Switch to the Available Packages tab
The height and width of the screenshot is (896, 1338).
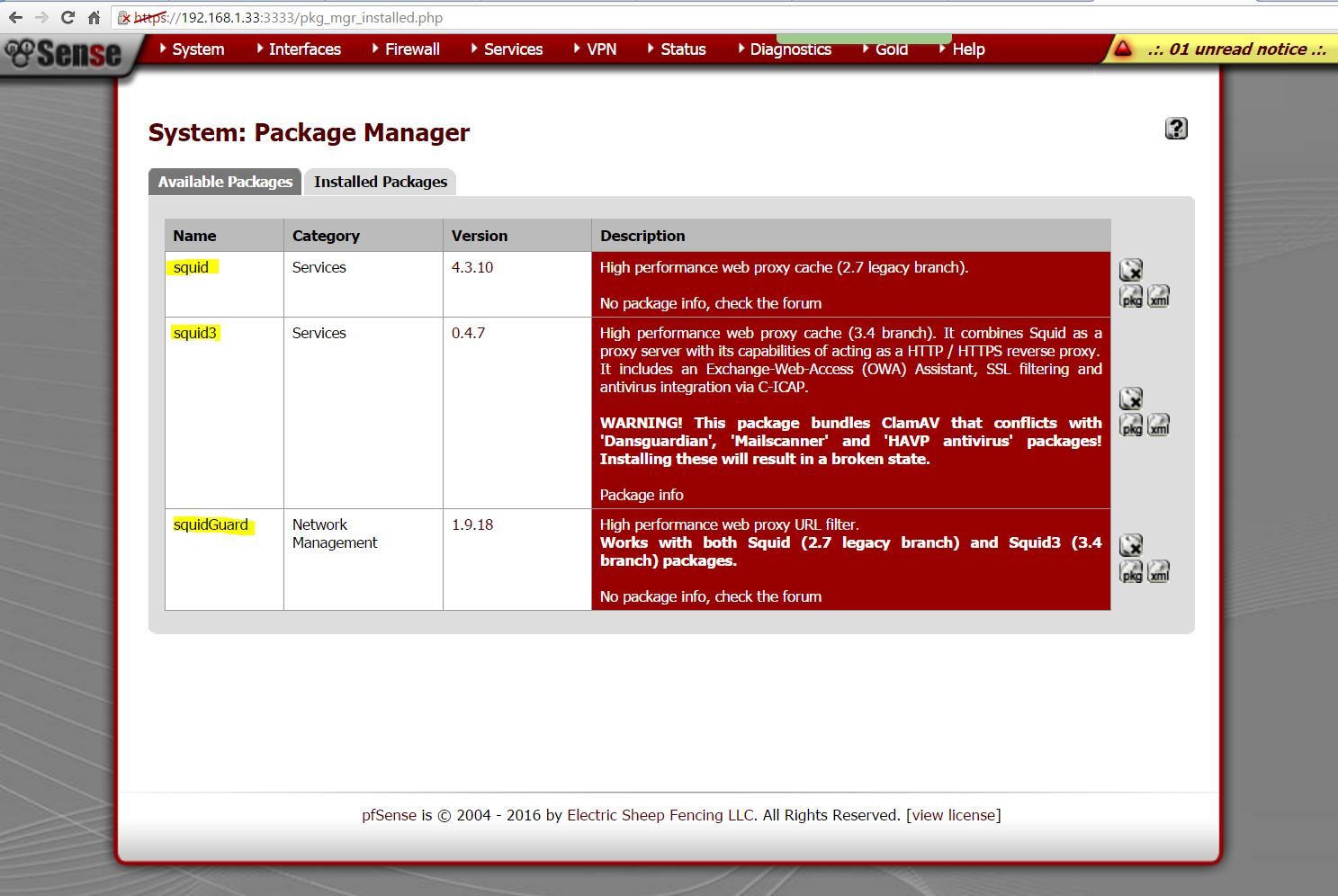pos(225,182)
